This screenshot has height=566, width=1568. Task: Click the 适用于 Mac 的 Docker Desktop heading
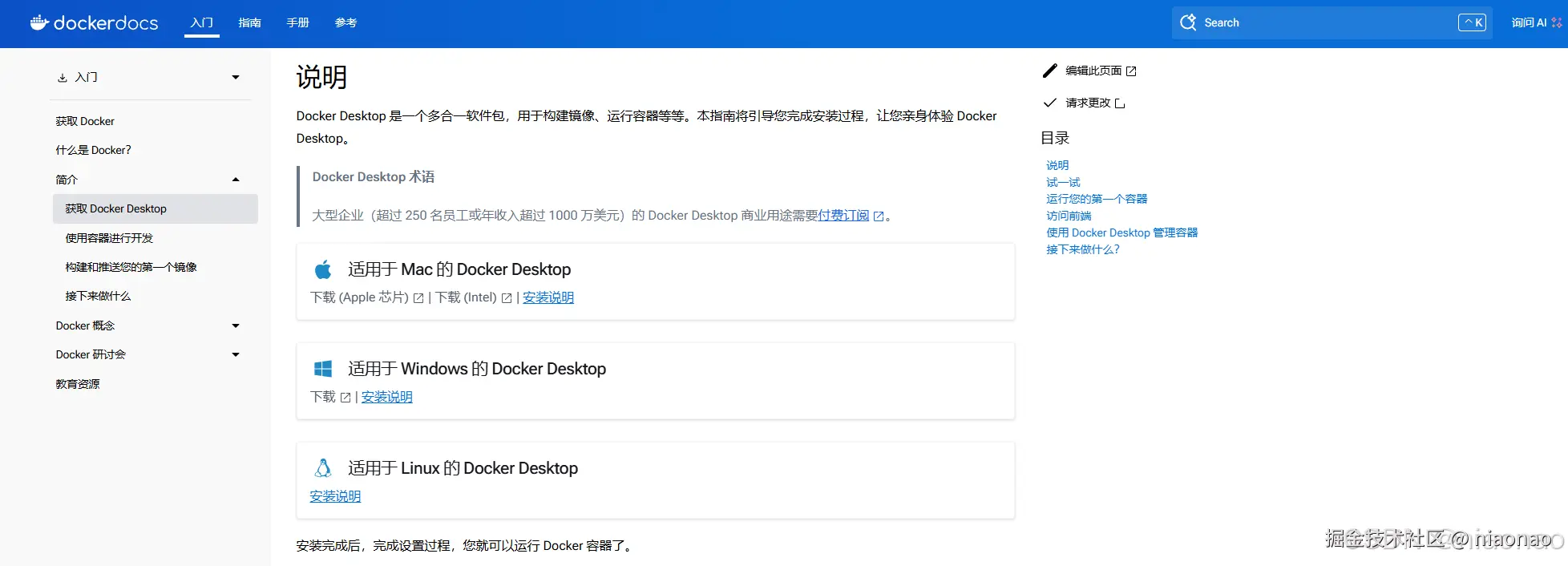click(x=459, y=269)
